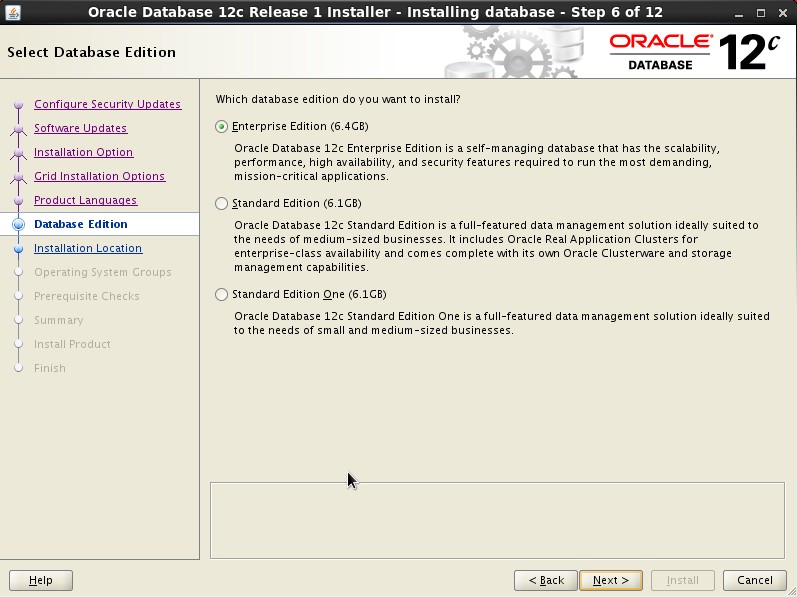
Task: Open the Software Updates step
Action: [x=80, y=128]
